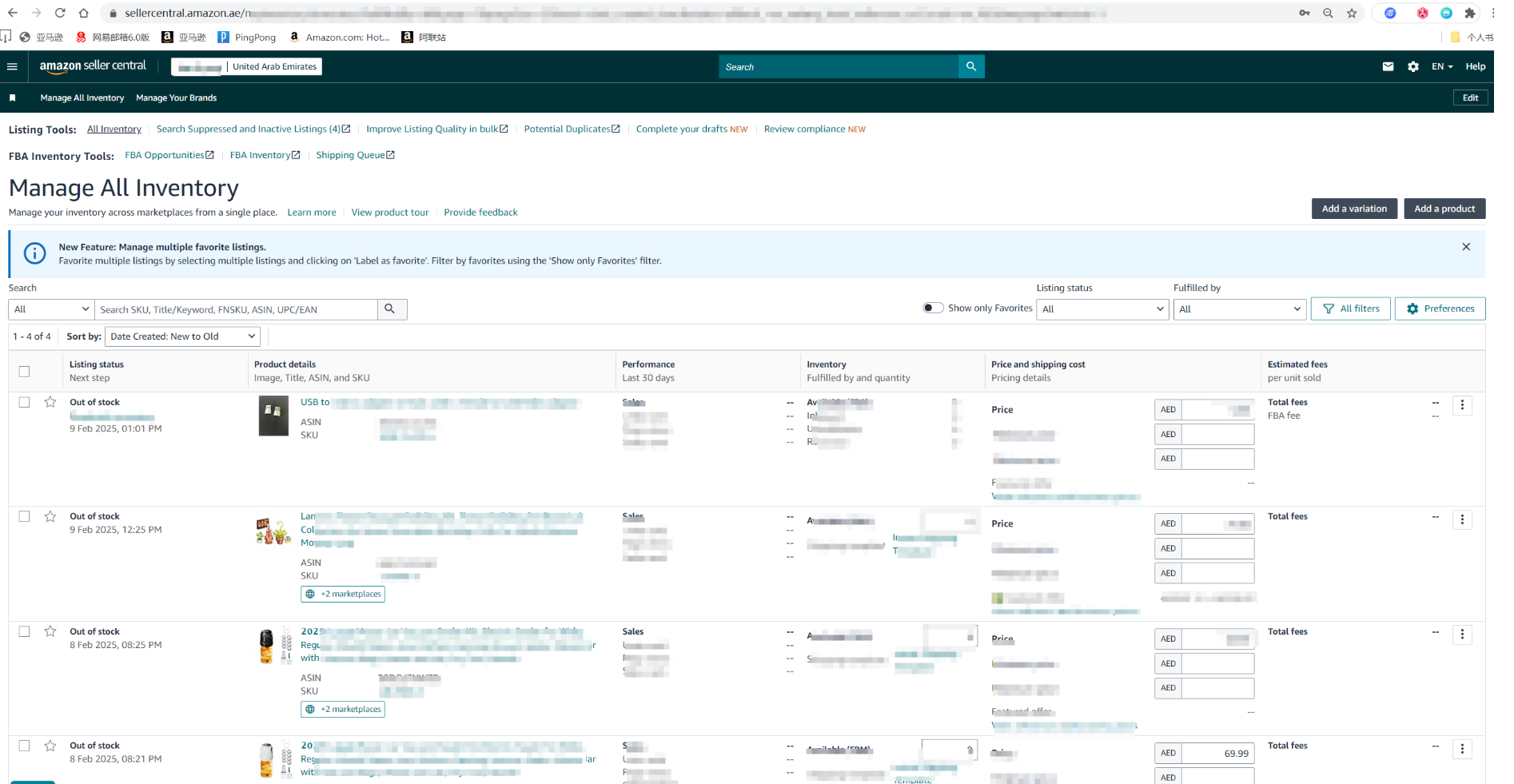Open the Fulfilled by dropdown

pos(1239,309)
